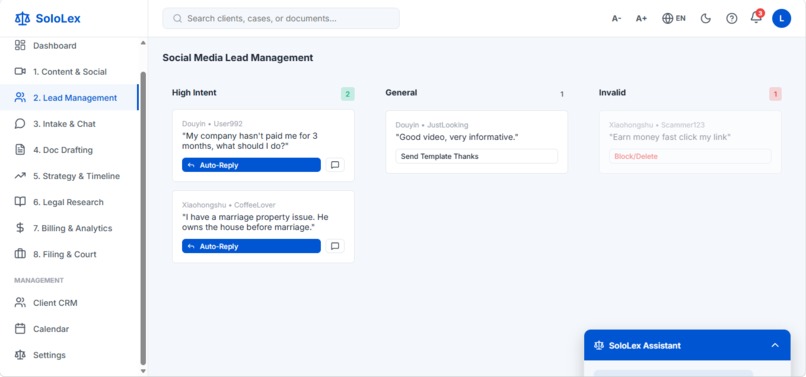
Task: Auto-Reply to CoffeeLover marriage property lead
Action: pos(251,246)
